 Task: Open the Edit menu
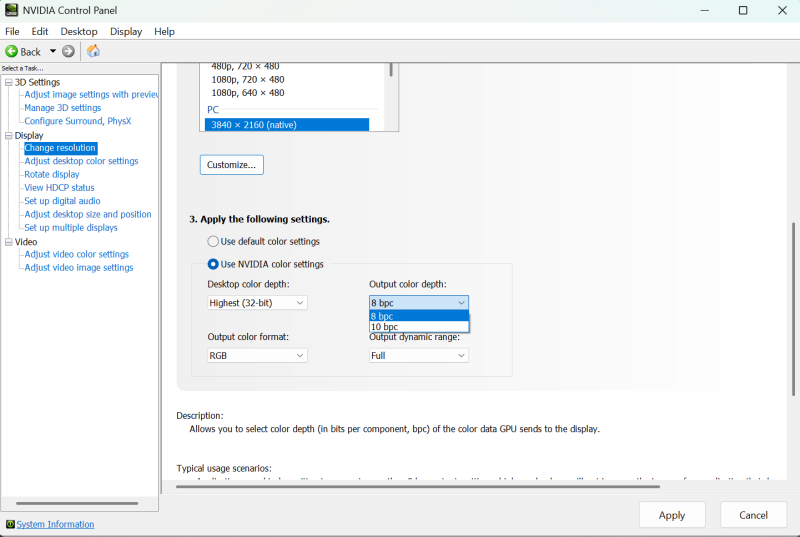pyautogui.click(x=40, y=32)
